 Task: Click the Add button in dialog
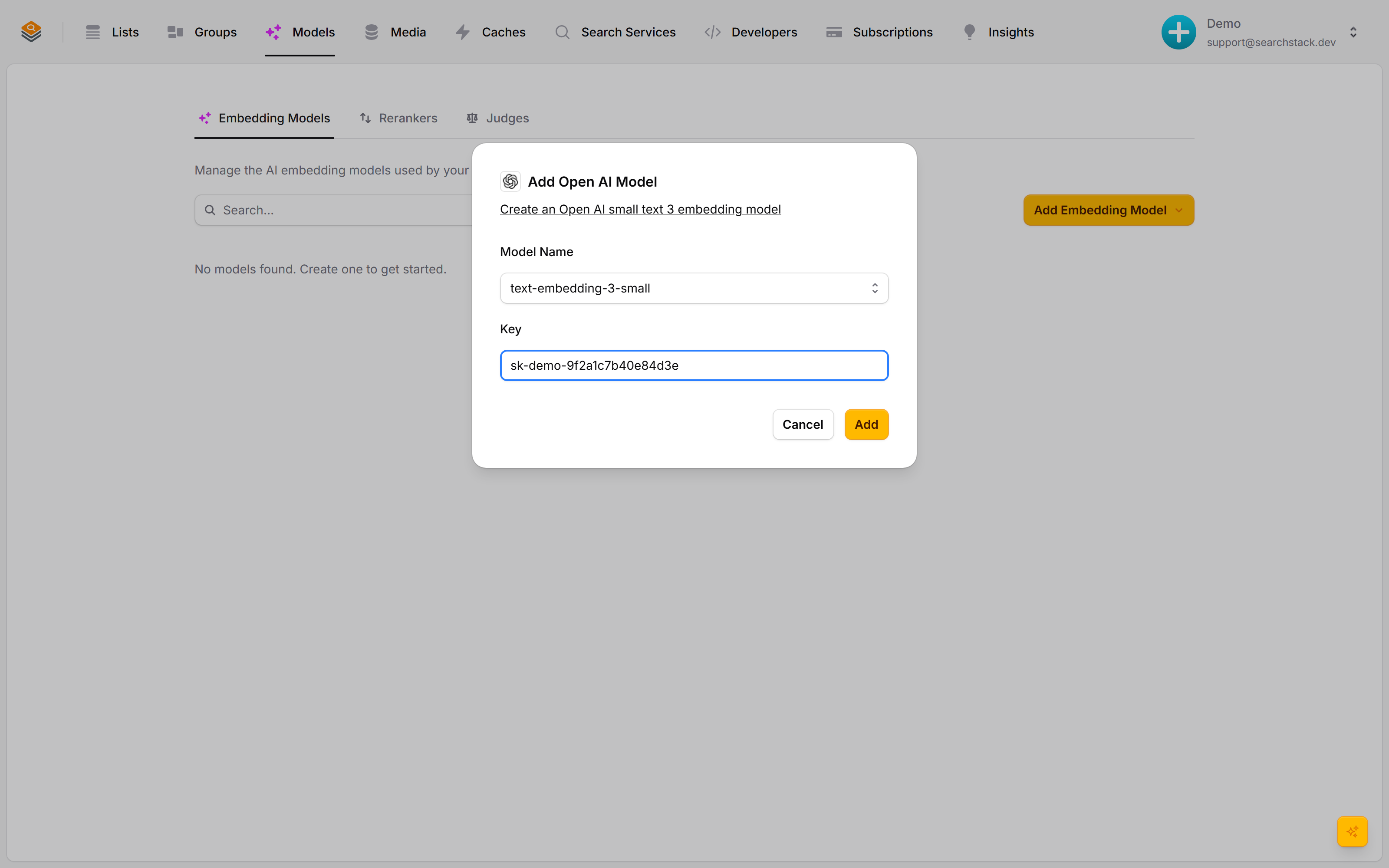click(866, 424)
